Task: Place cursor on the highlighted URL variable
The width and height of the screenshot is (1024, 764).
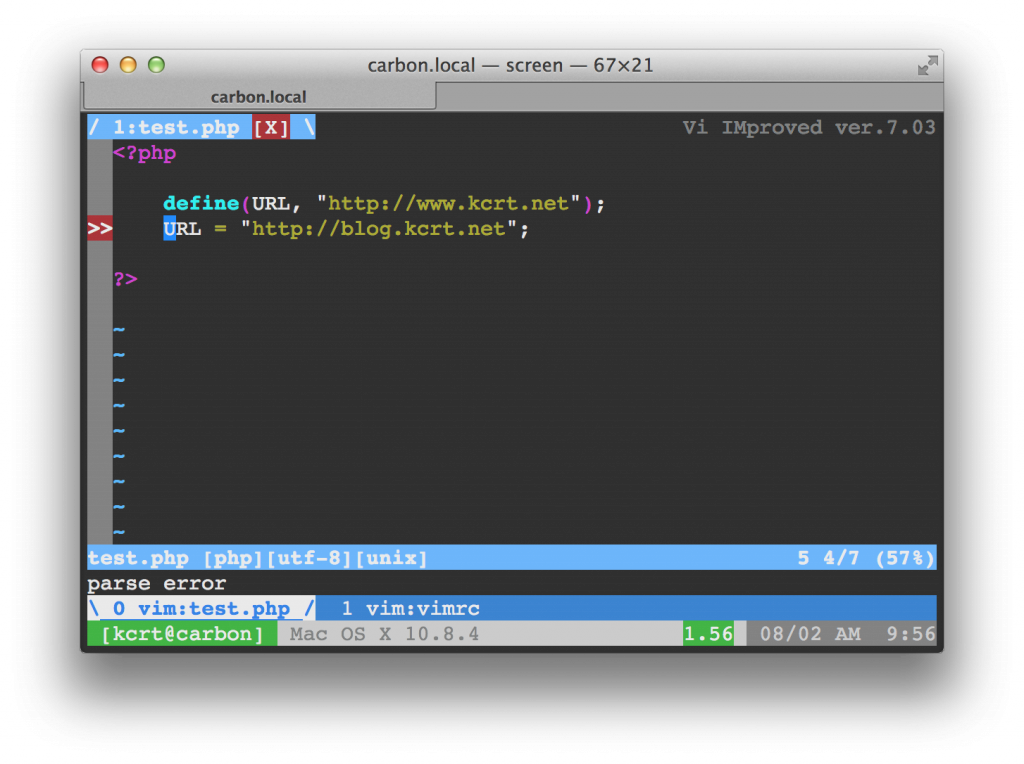Action: coord(182,229)
